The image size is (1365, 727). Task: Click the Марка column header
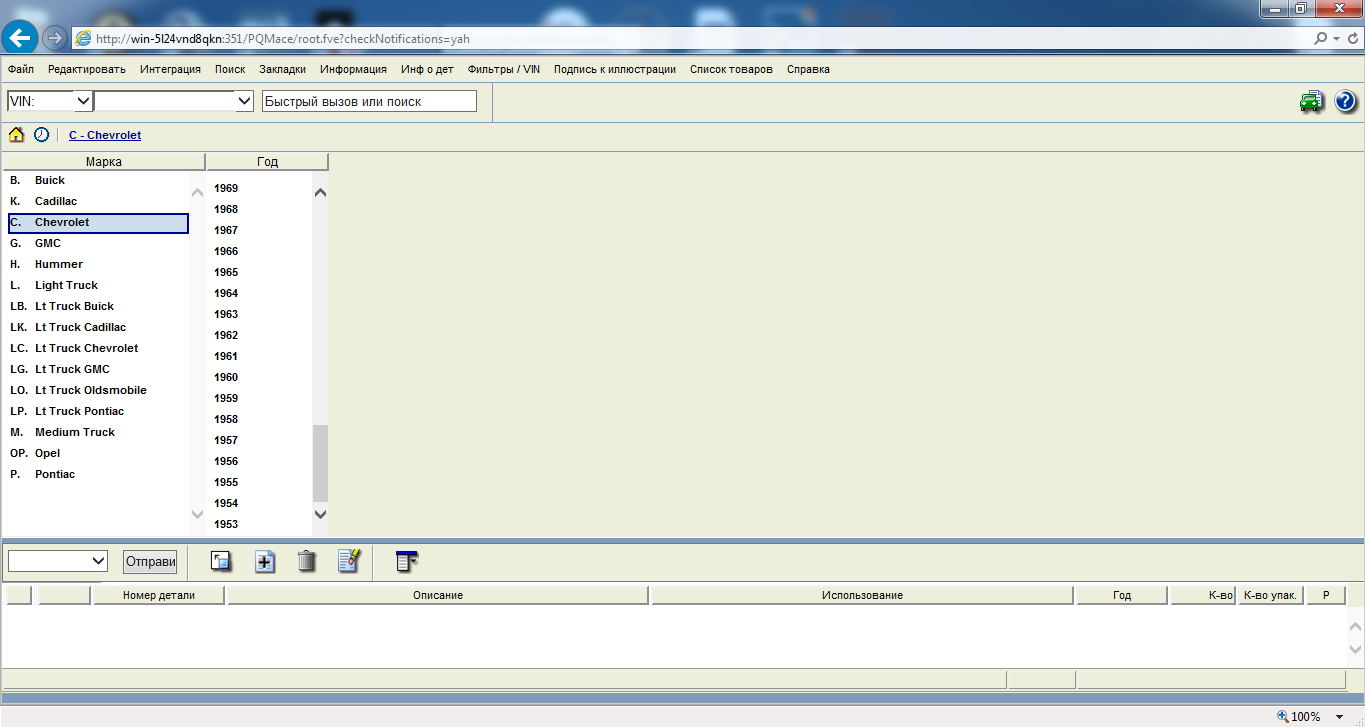pyautogui.click(x=104, y=161)
